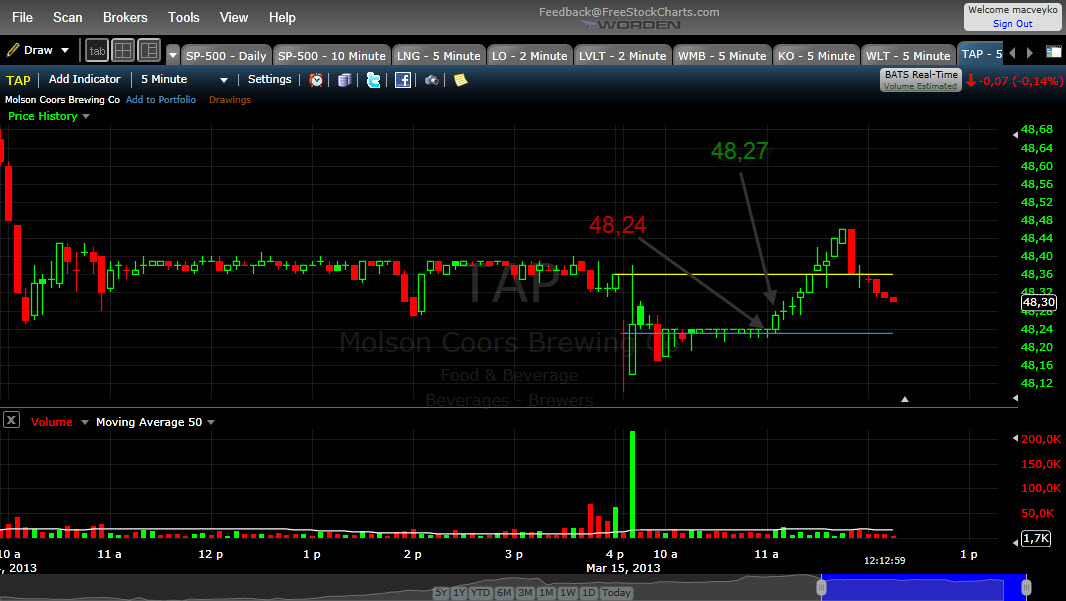The image size is (1066, 601).
Task: Select the 5Y time range
Action: point(441,593)
